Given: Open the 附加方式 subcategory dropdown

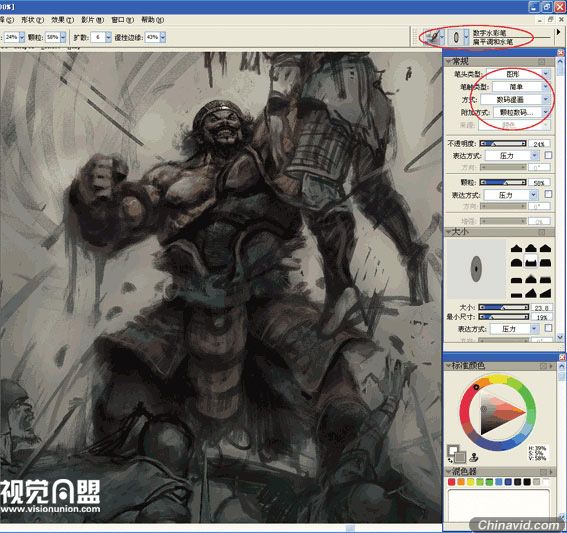Looking at the screenshot, I should click(x=522, y=112).
